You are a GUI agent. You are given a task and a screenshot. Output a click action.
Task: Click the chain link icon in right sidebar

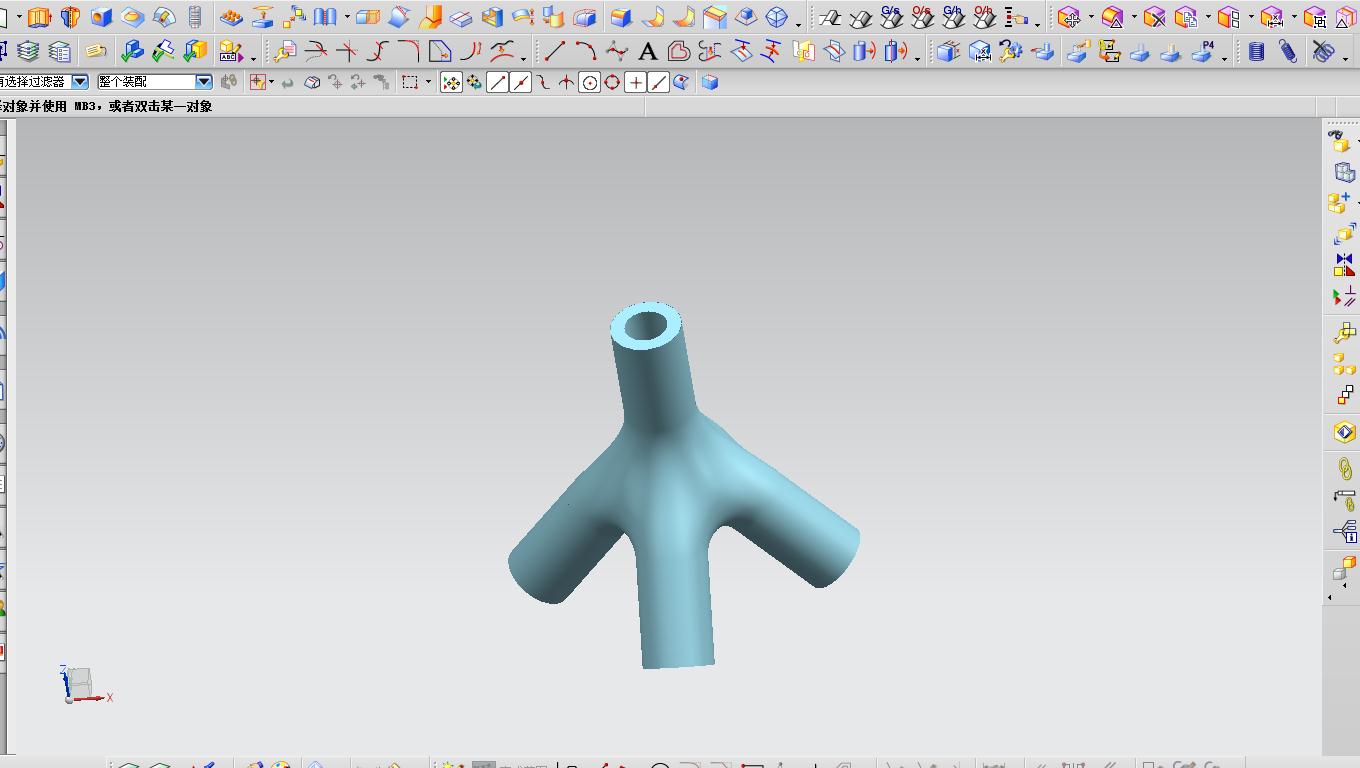(1344, 468)
